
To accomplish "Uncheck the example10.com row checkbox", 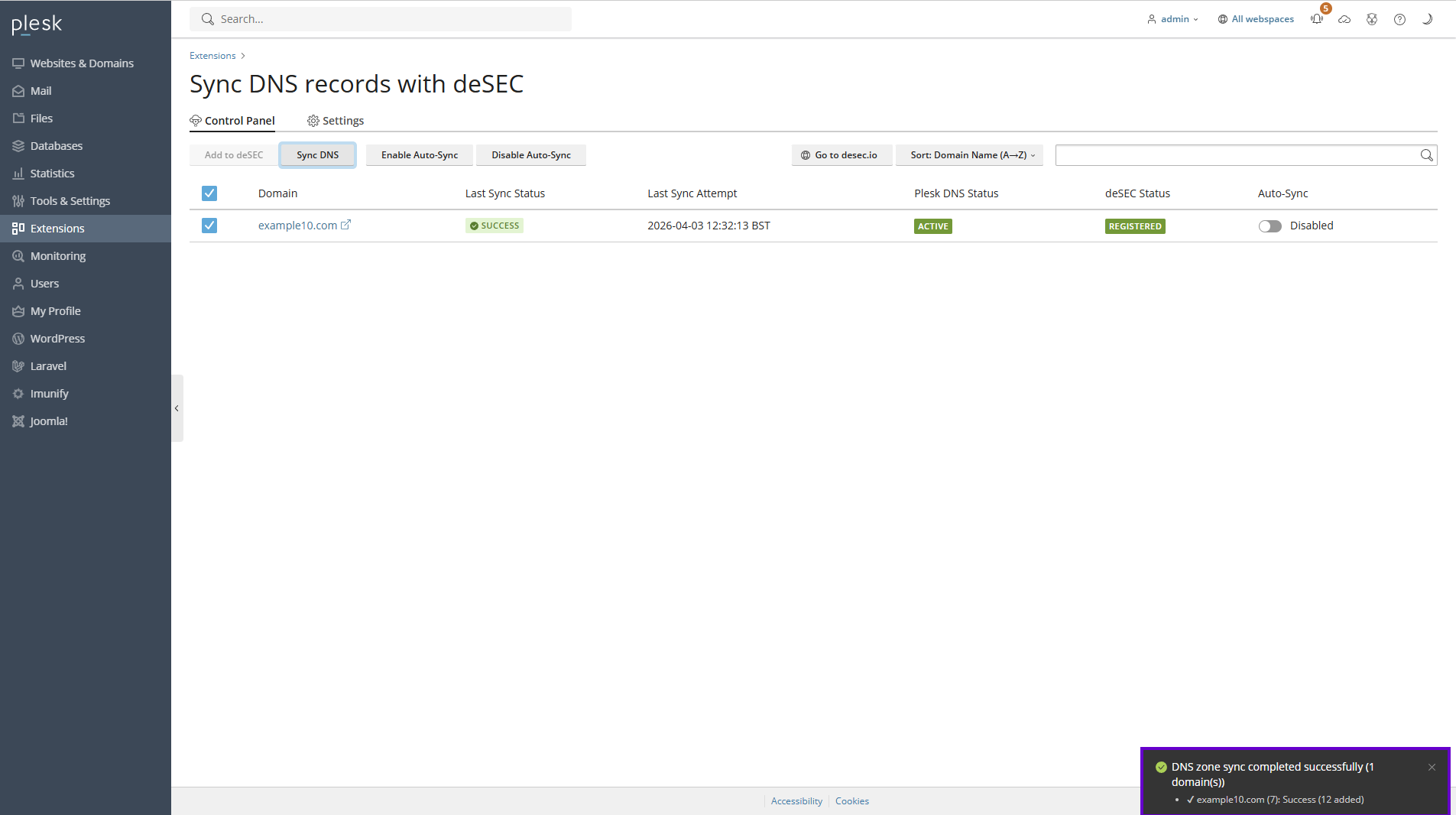I will click(209, 226).
